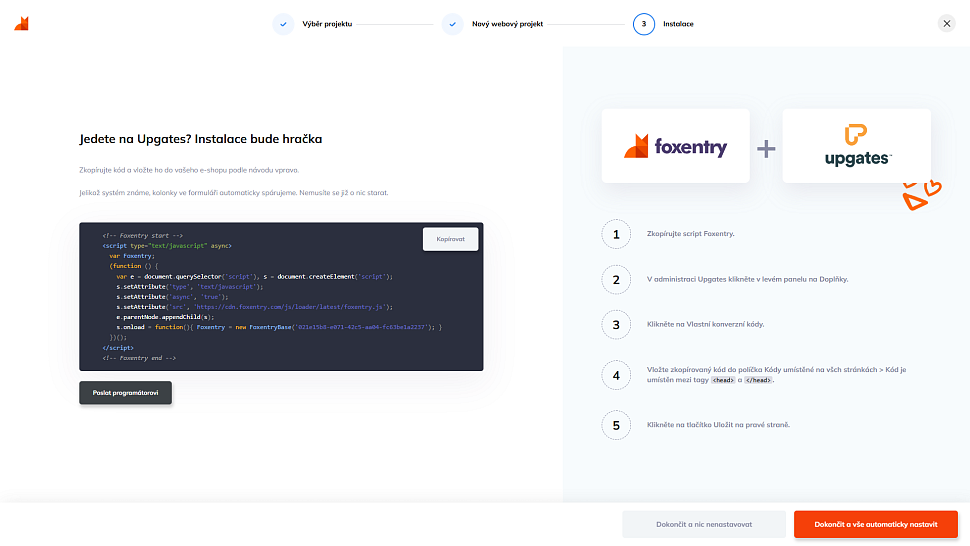The width and height of the screenshot is (970, 546).
Task: Click paragraph starting 'Jelikož systém známe'
Action: tap(234, 193)
